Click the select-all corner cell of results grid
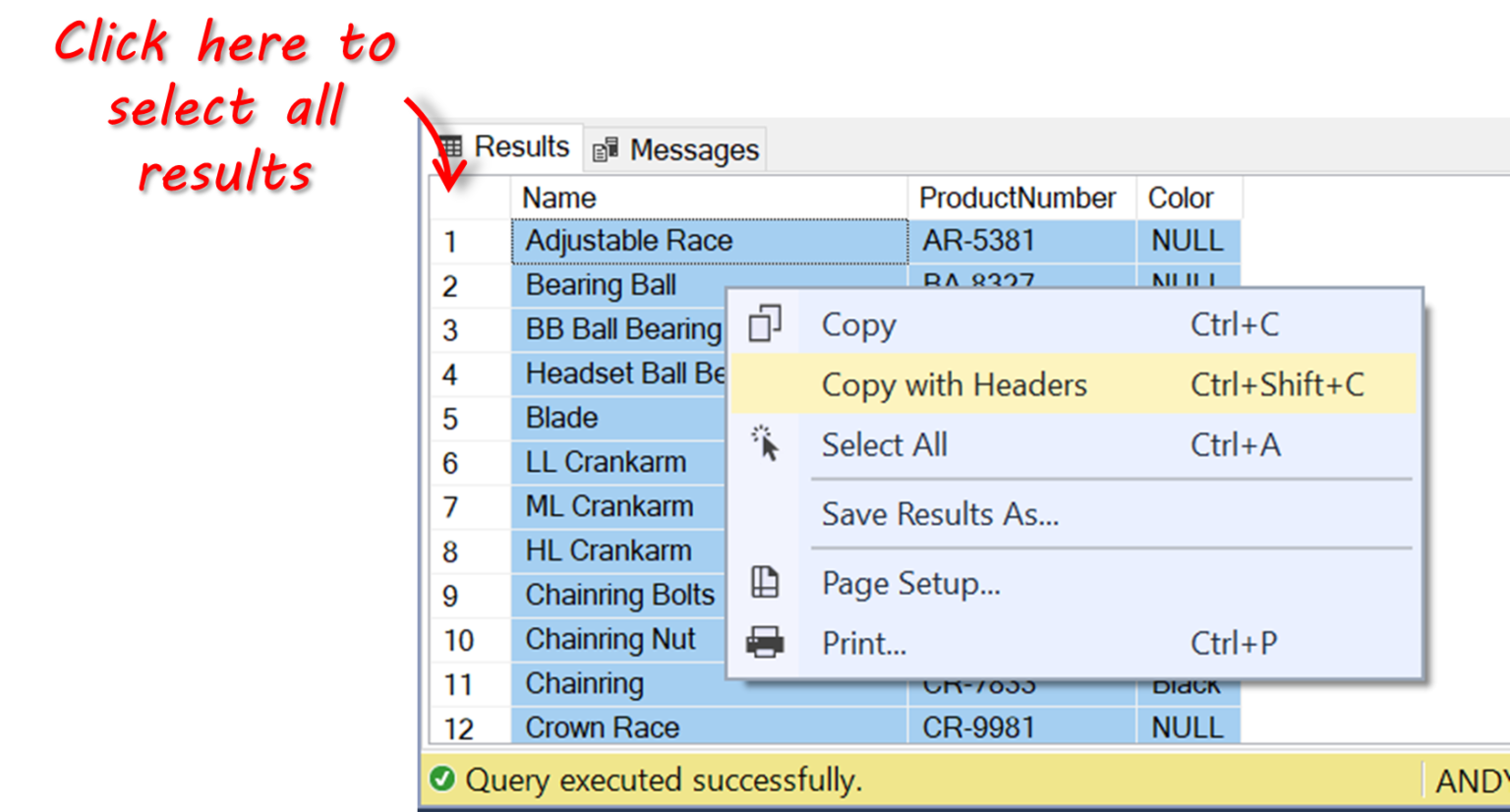 click(x=469, y=198)
